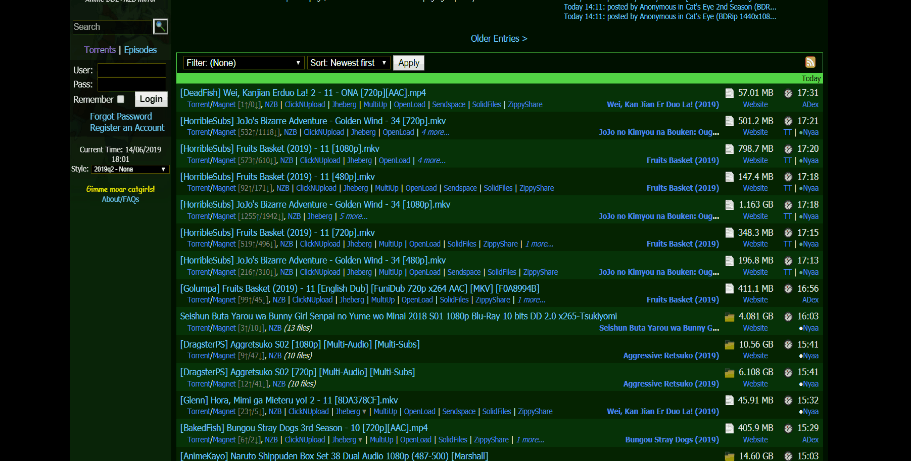Viewport: 911px width, 461px height.
Task: Expand '4 more...' in Fruits Basket 1080p row
Action: 431,160
